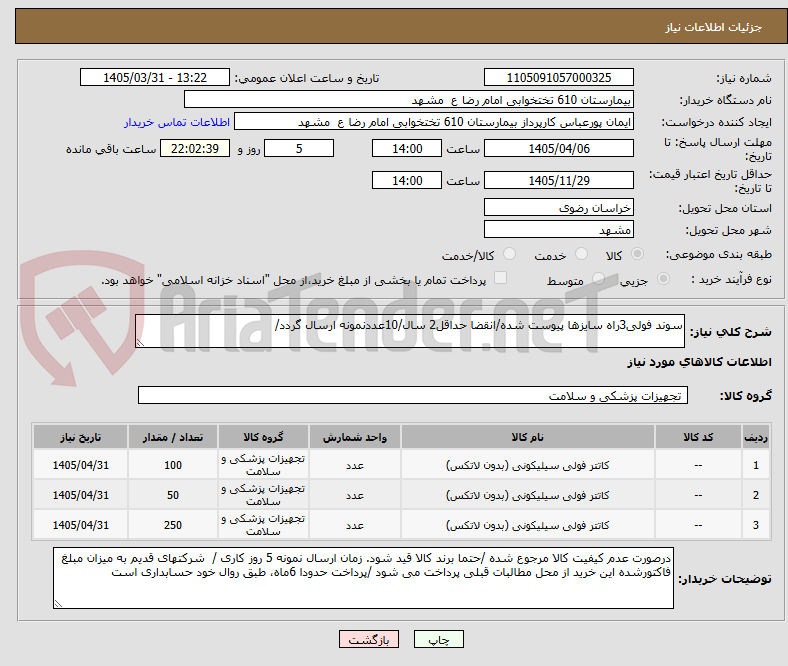
Task: Click the resize handle of the description textbox
Action: point(140,343)
